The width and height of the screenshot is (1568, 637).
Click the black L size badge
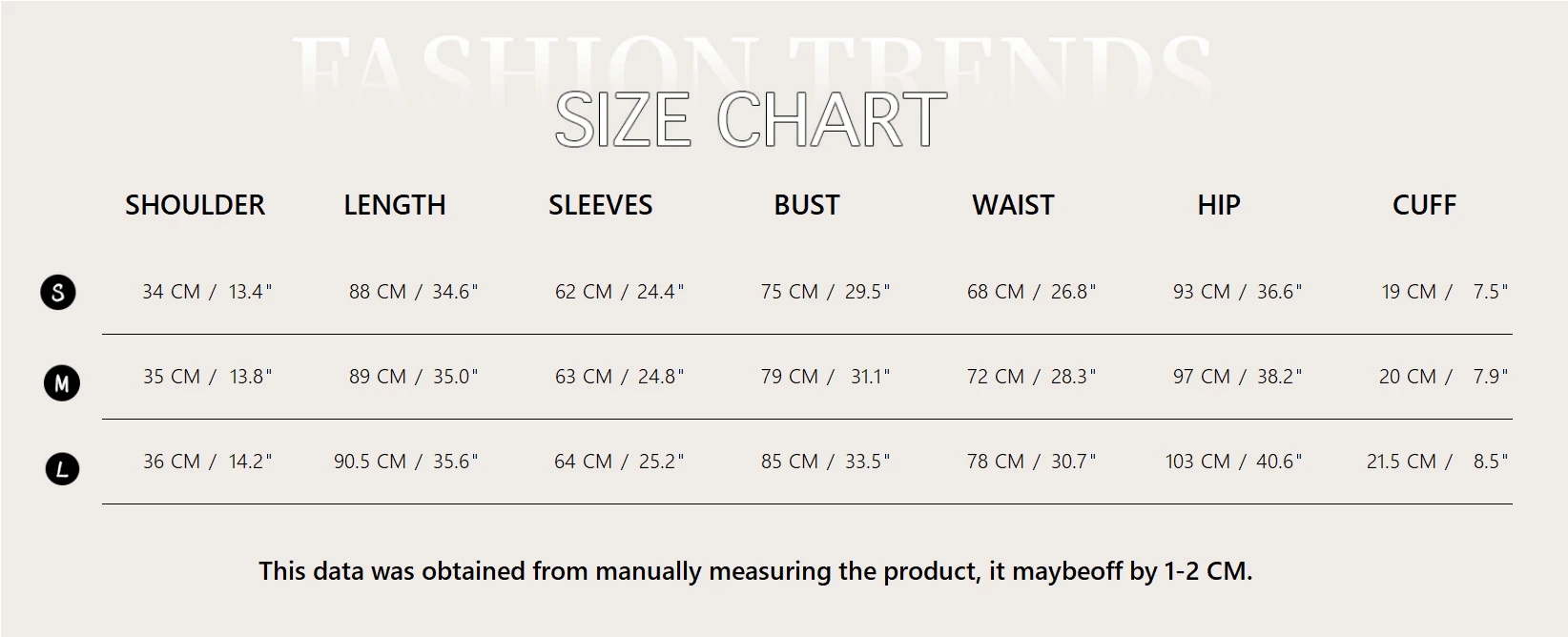coord(63,468)
